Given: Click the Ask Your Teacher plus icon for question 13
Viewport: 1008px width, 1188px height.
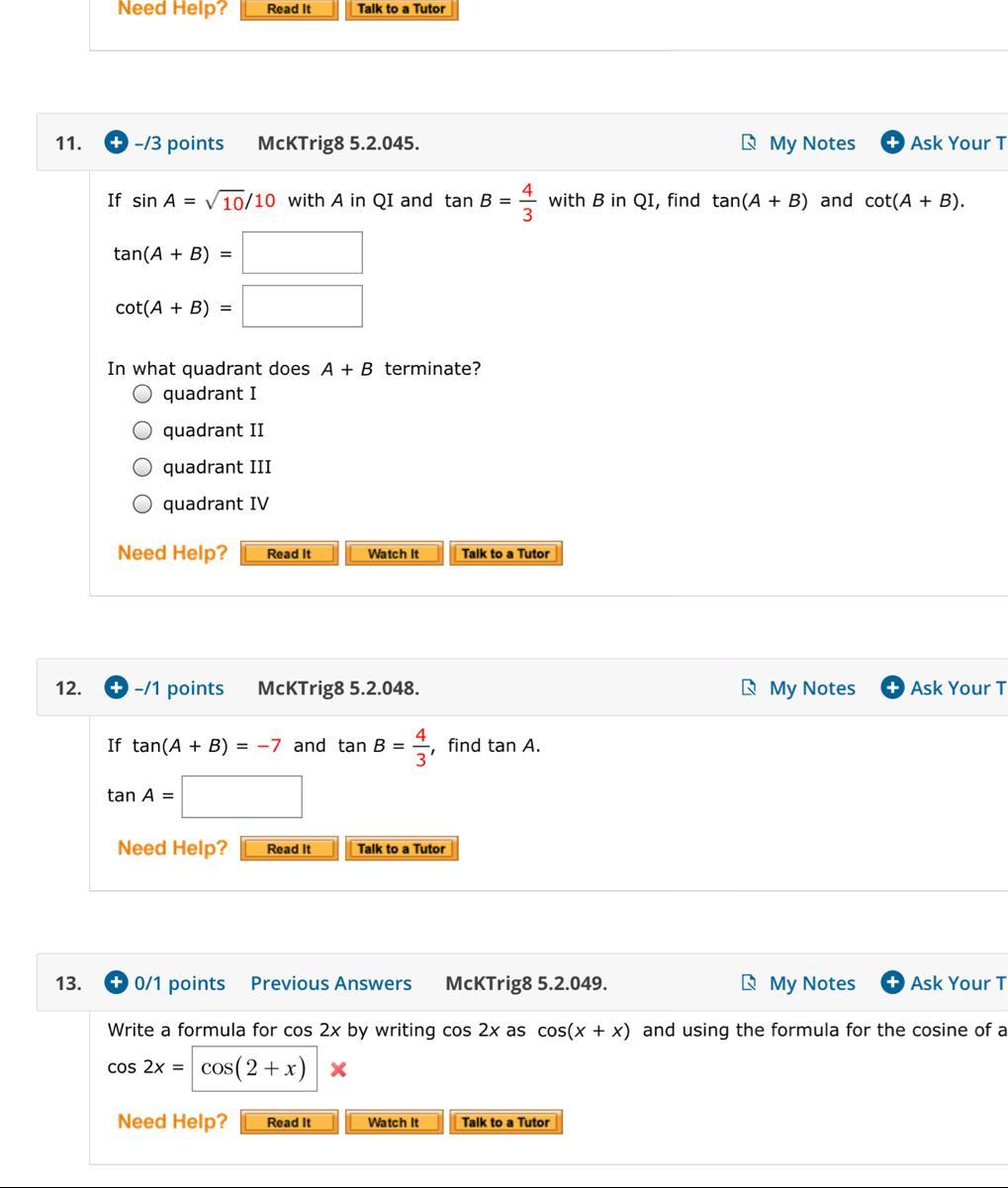Looking at the screenshot, I should 892,983.
